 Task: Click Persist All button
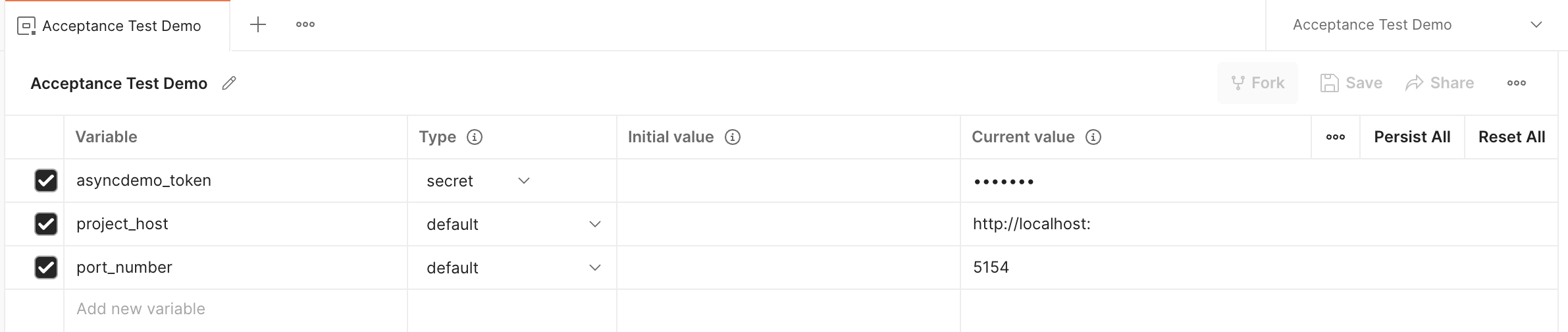[1412, 137]
